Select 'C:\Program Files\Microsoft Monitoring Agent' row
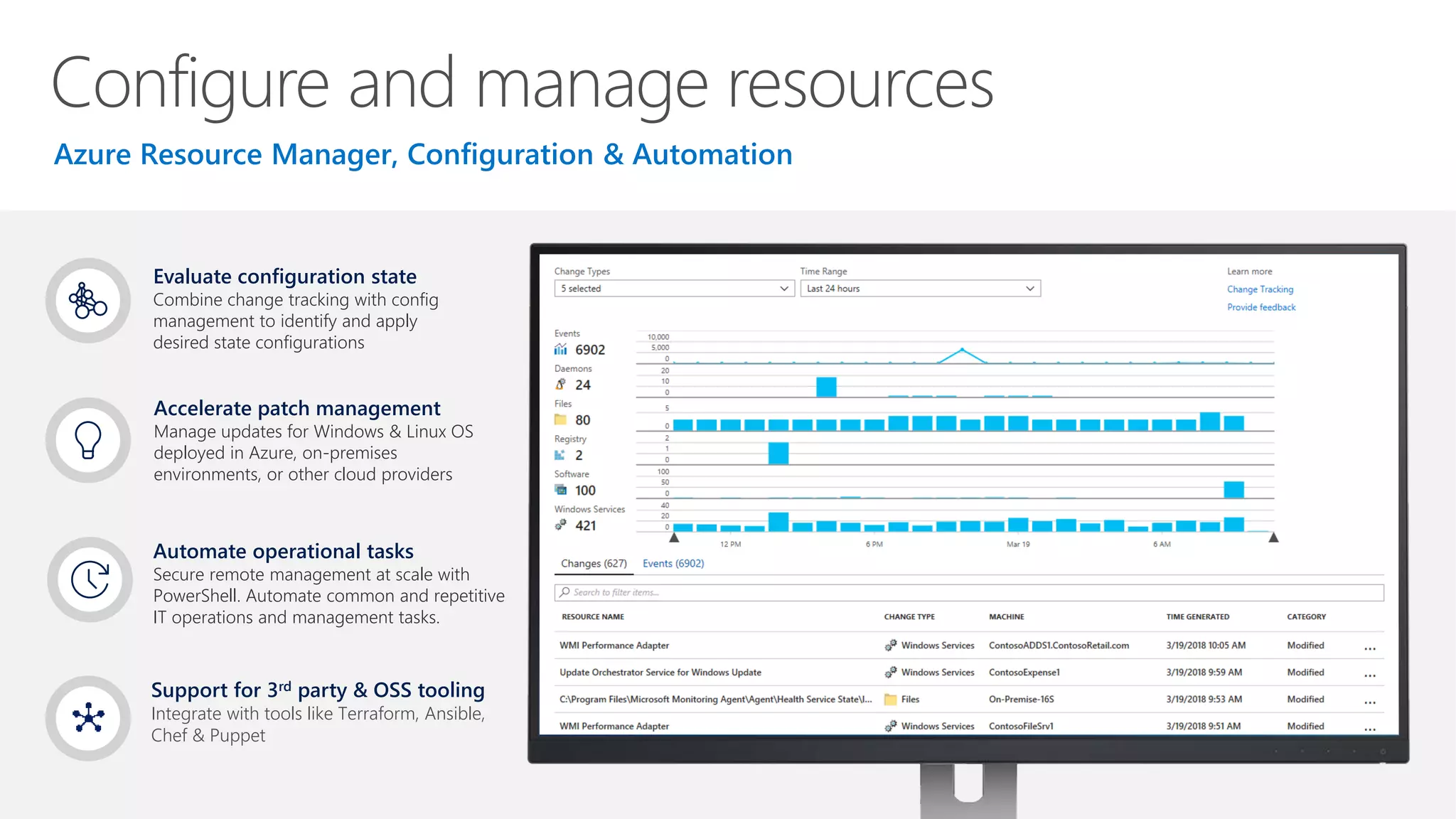Image resolution: width=1456 pixels, height=819 pixels. pos(969,700)
